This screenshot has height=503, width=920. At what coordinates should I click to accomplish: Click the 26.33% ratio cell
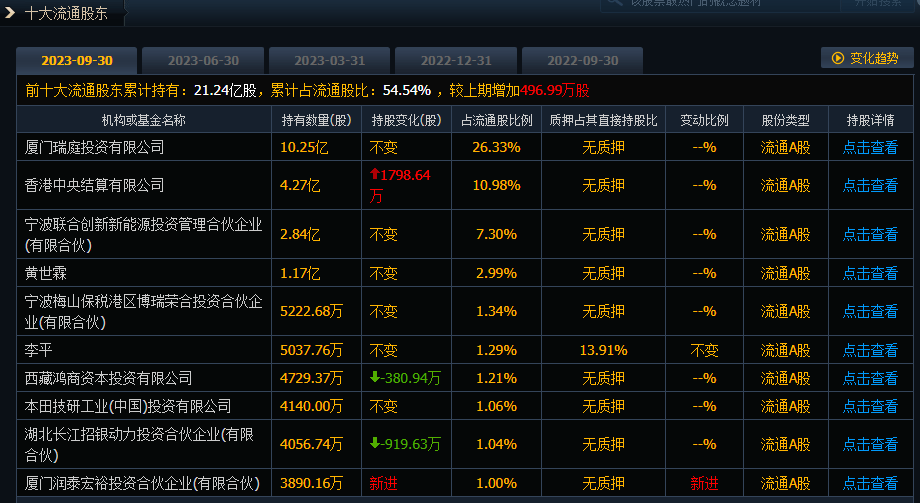tap(496, 147)
